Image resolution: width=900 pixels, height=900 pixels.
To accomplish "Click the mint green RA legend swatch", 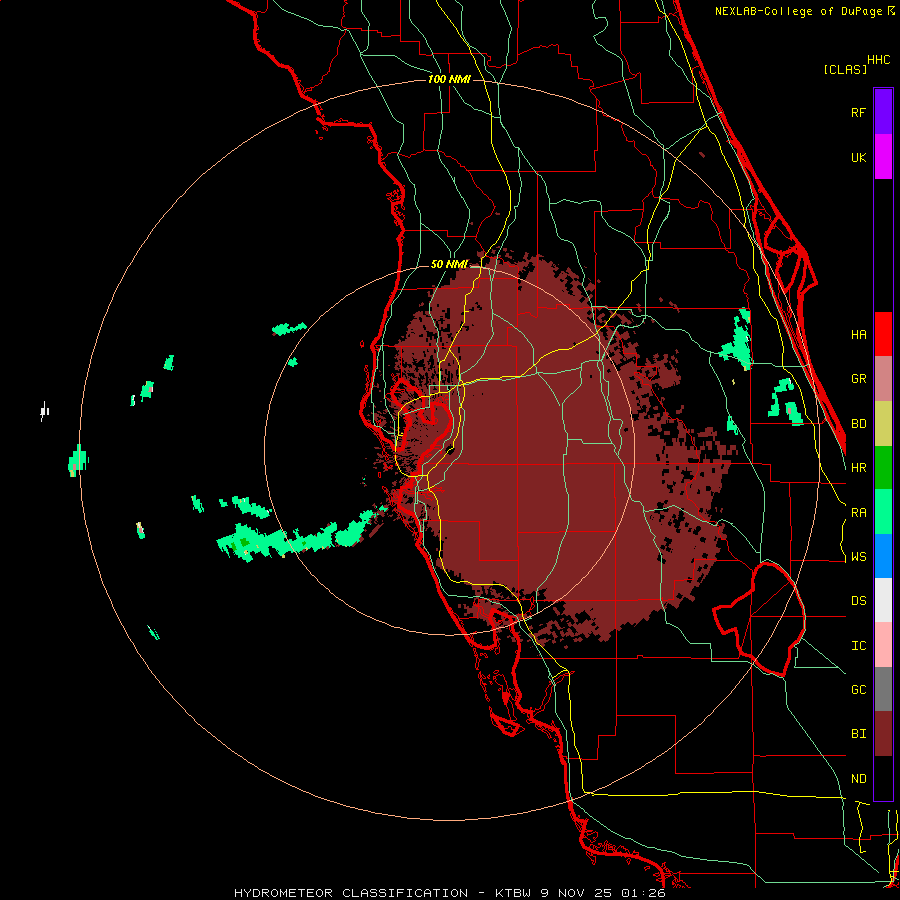I will click(x=883, y=512).
